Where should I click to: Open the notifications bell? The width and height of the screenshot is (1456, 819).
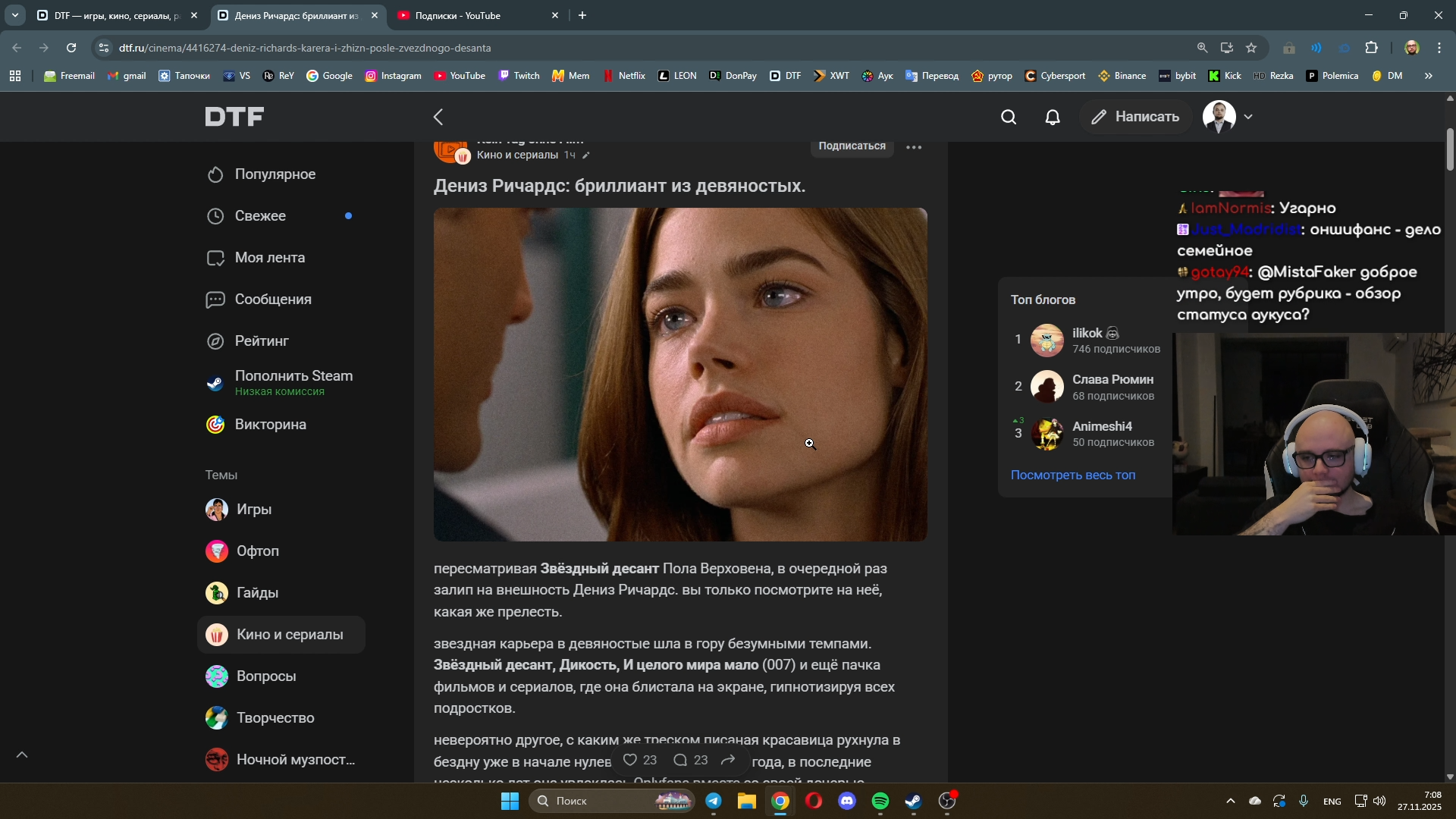[x=1053, y=117]
